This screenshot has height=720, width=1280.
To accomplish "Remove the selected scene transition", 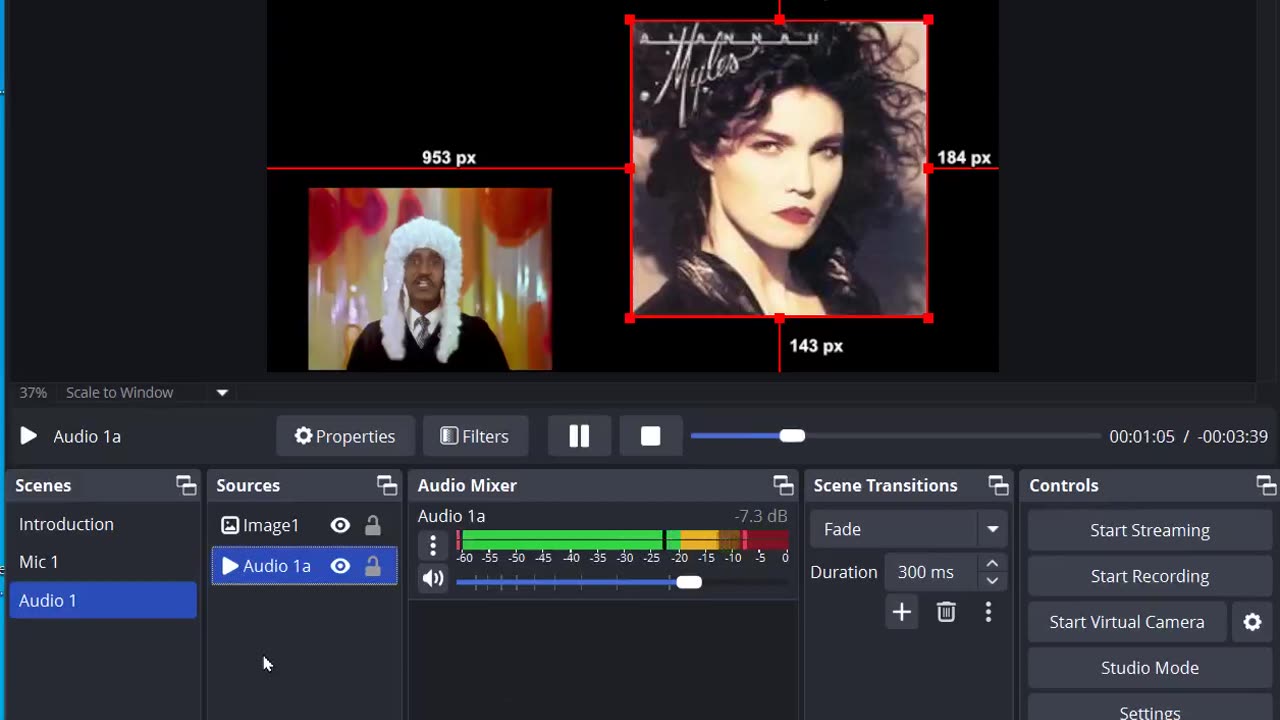I will coord(946,612).
